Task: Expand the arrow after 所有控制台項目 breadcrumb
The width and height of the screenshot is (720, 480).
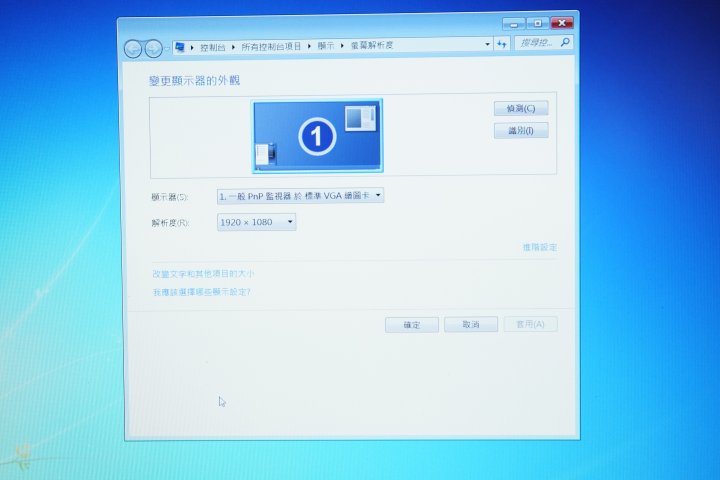Action: (309, 46)
